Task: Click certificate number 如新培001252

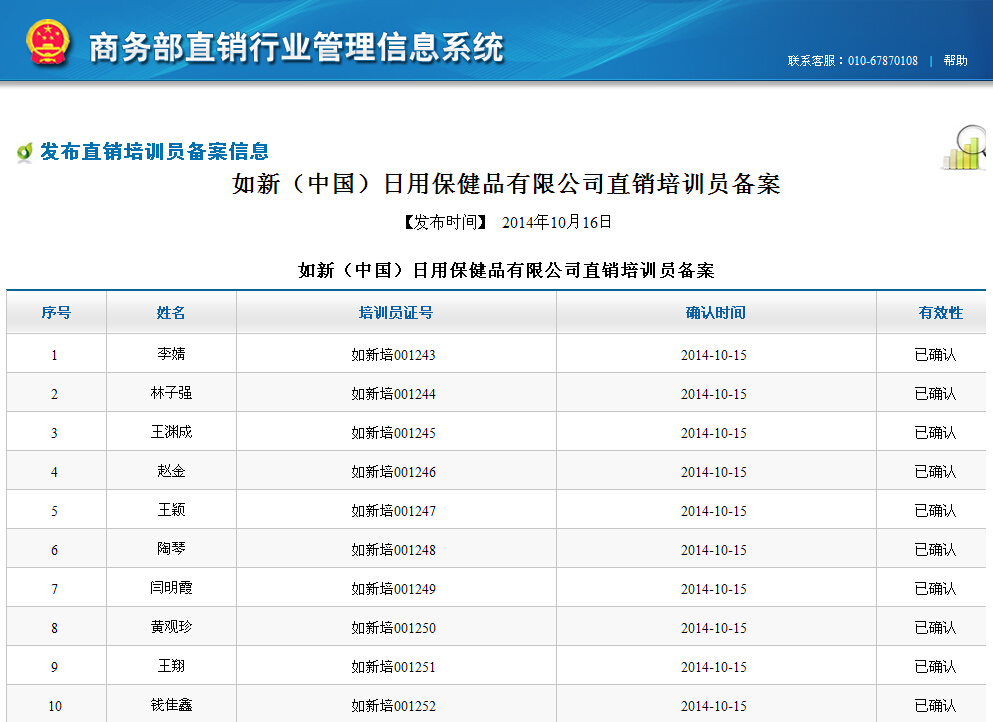Action: tap(393, 706)
